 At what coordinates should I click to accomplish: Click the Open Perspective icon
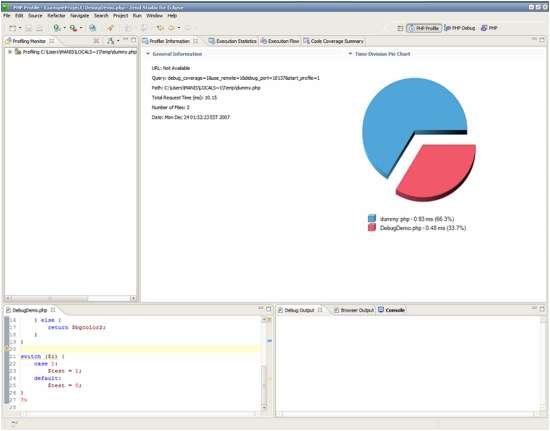(400, 28)
